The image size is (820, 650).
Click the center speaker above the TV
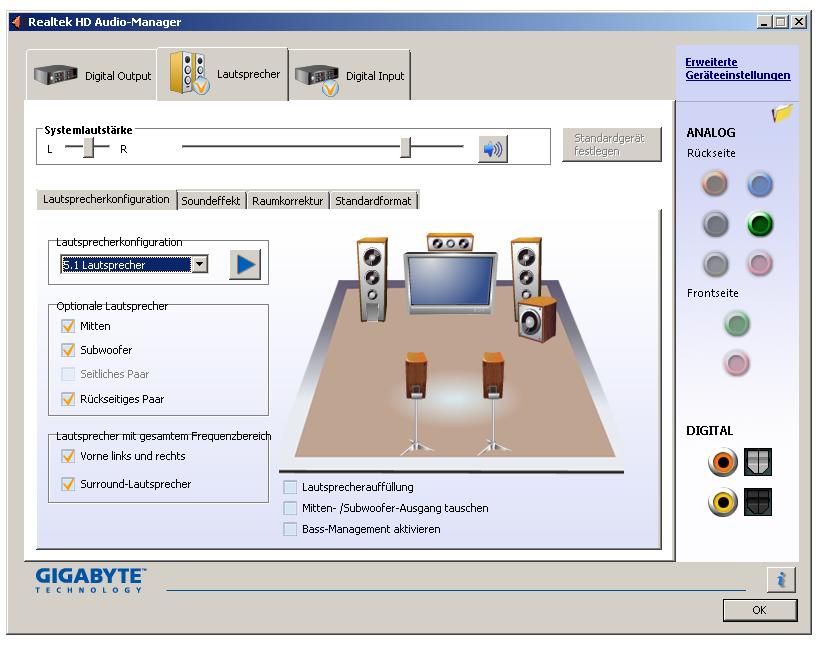[x=450, y=242]
